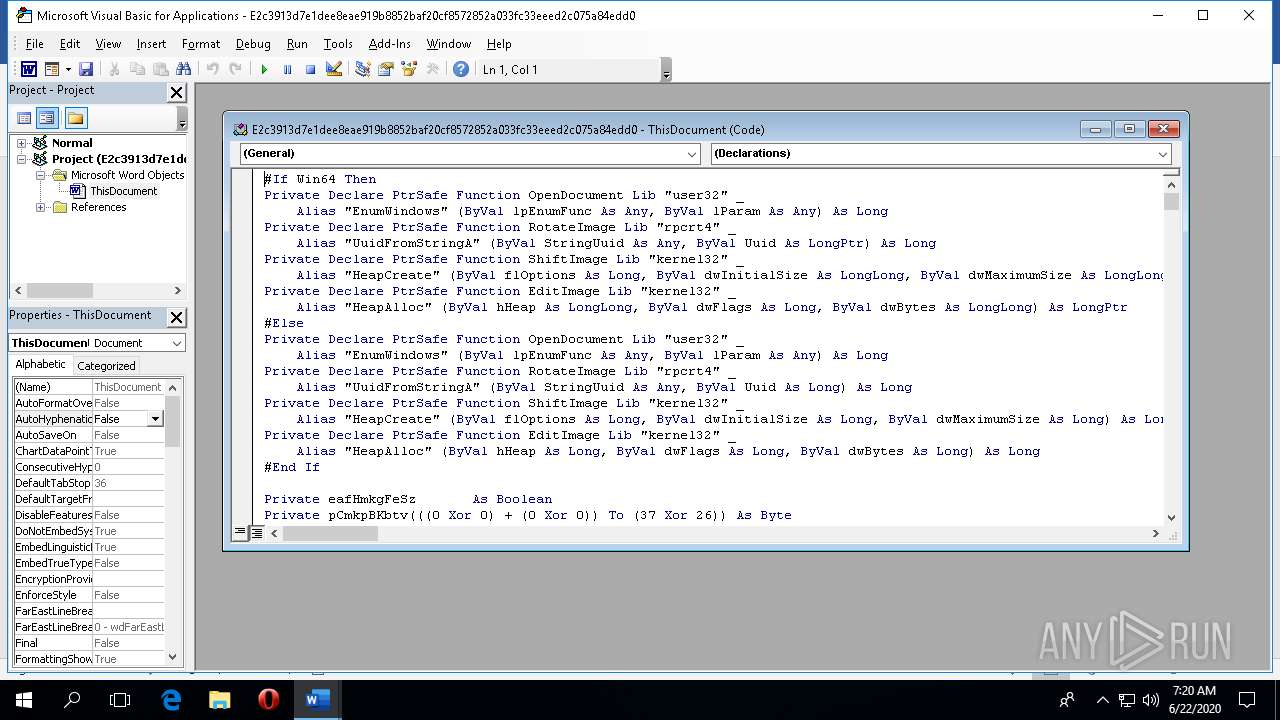Select the EnforceStyle property row
Image resolution: width=1280 pixels, height=720 pixels.
[x=89, y=595]
